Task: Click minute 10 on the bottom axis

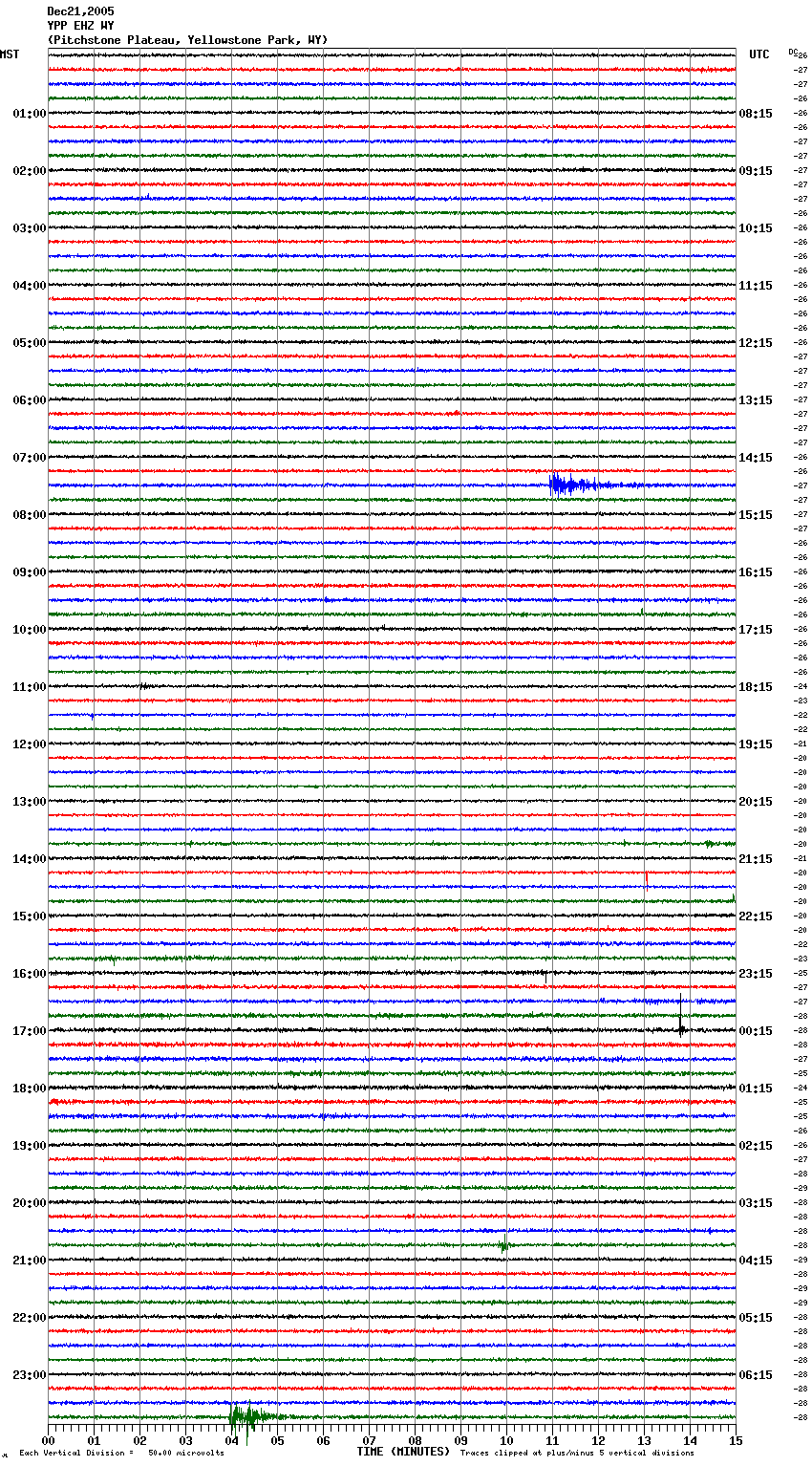Action: tap(506, 1440)
